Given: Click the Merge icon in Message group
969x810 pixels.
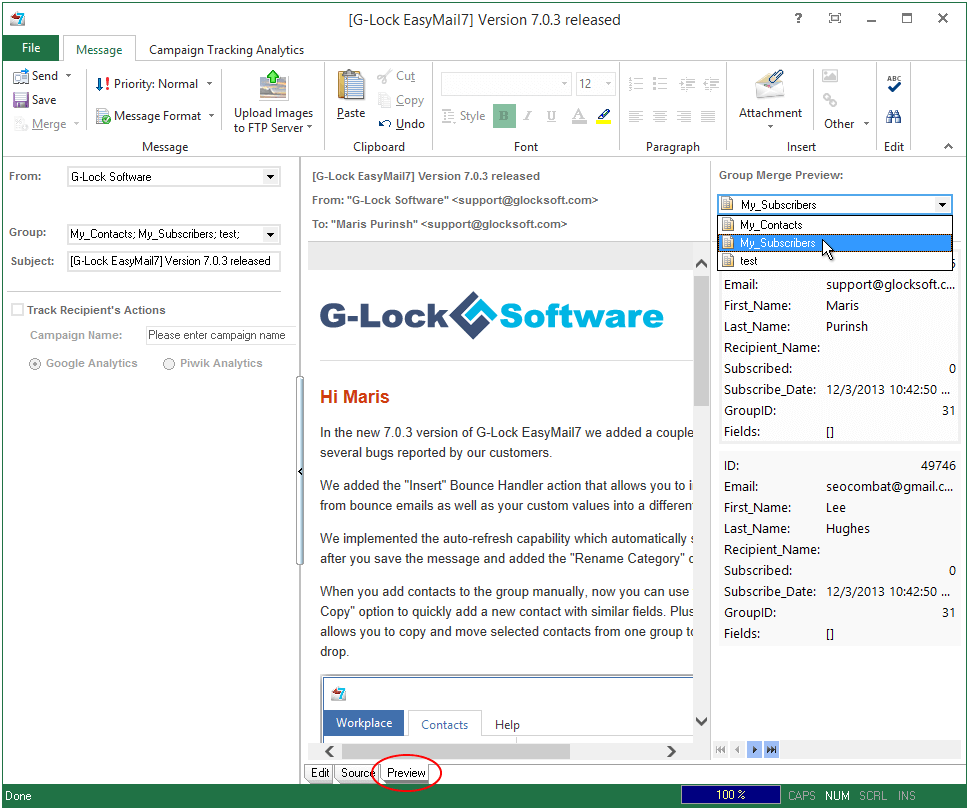Looking at the screenshot, I should pos(21,124).
